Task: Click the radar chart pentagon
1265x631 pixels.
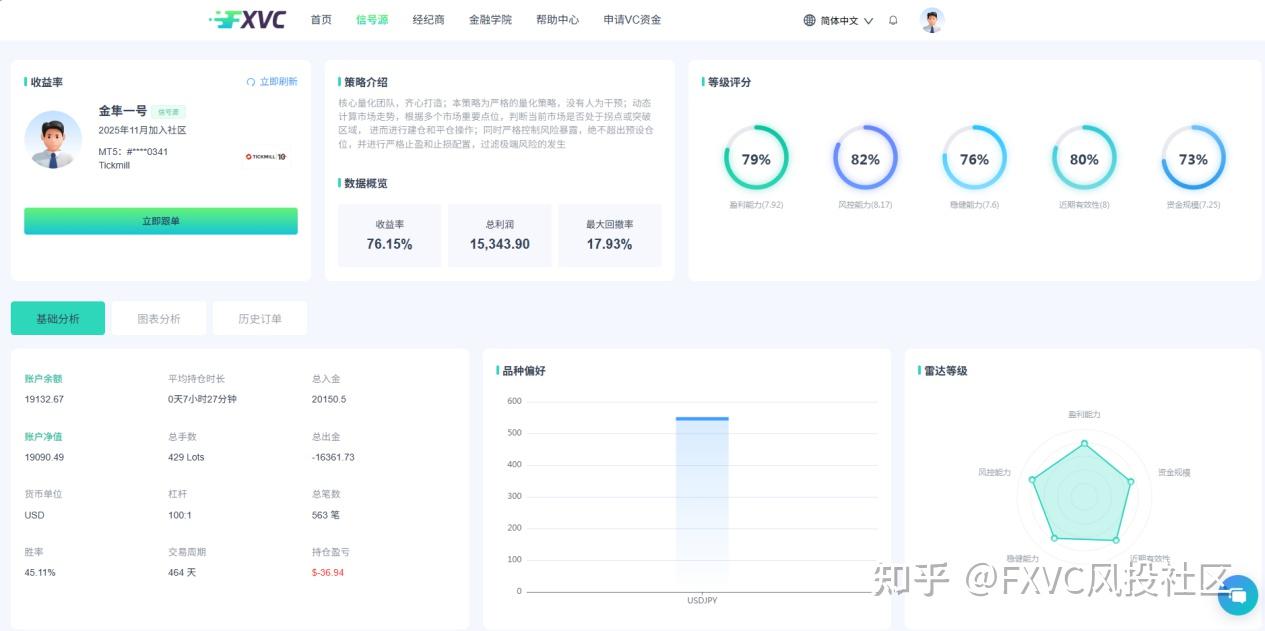Action: pyautogui.click(x=1084, y=492)
